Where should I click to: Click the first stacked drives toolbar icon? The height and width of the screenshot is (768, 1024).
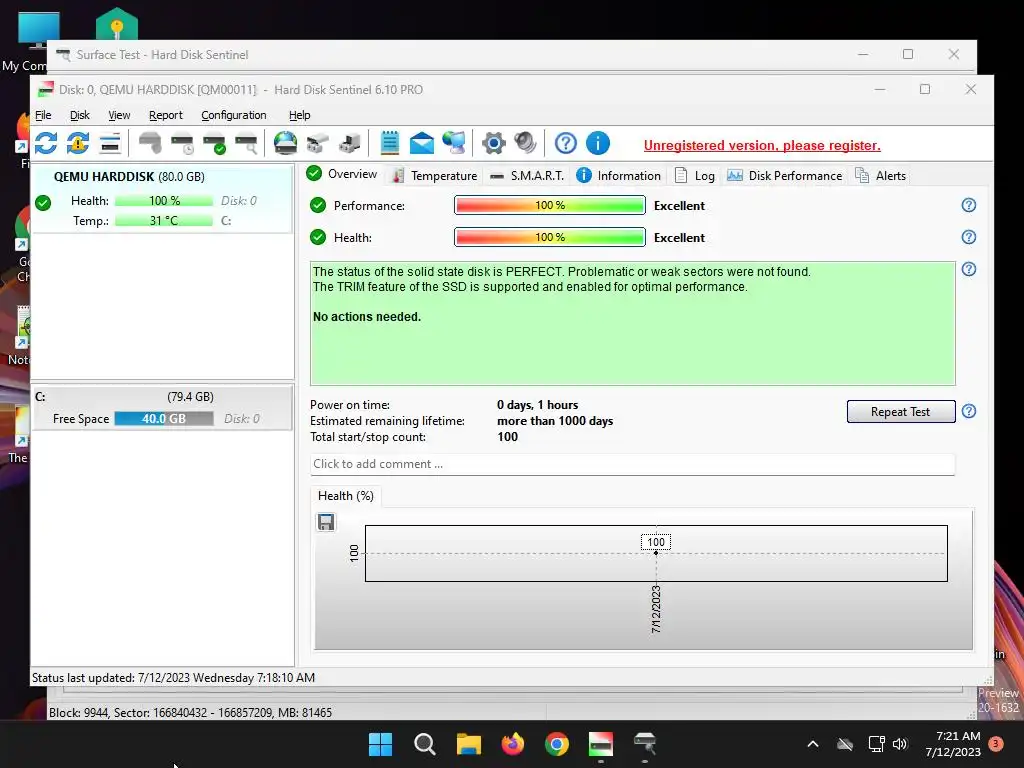click(x=317, y=143)
